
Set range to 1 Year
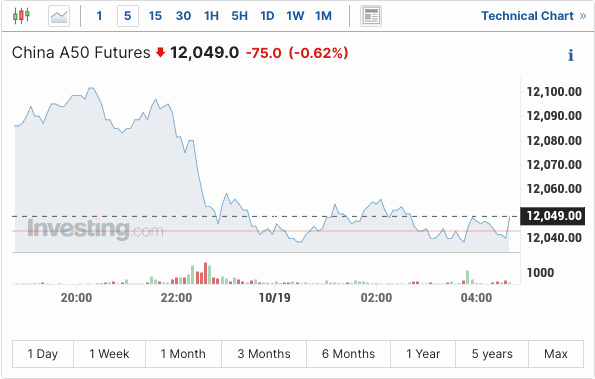click(423, 354)
